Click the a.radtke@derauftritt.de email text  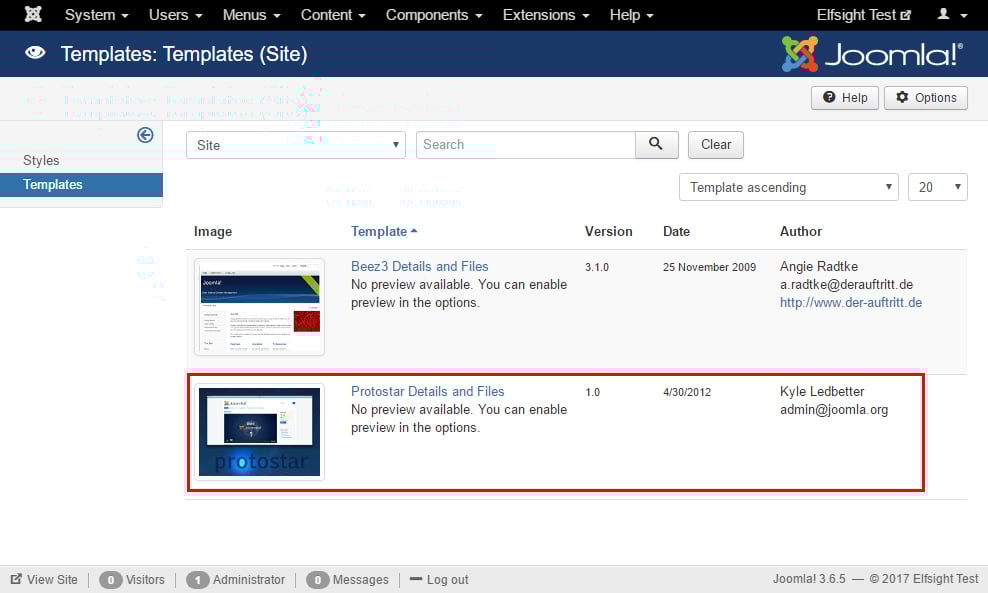tap(847, 285)
